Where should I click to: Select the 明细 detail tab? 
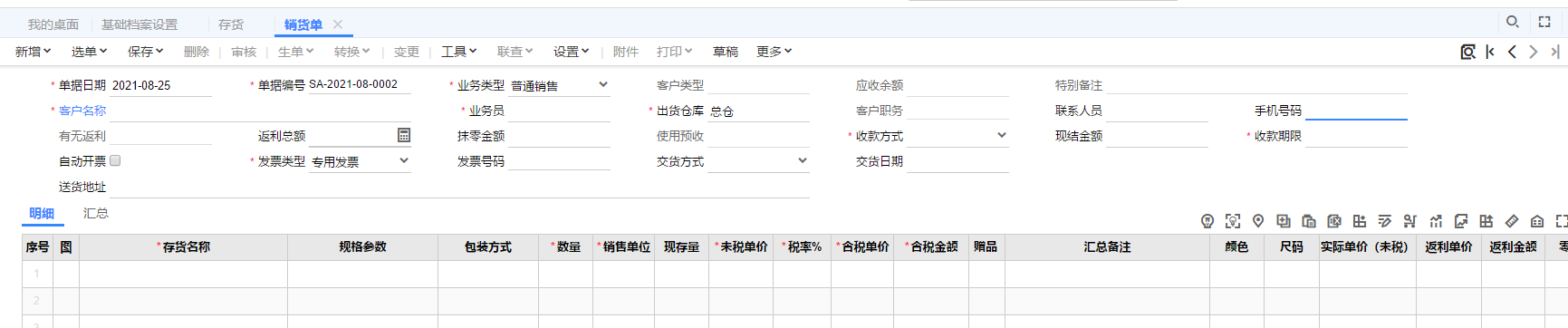pos(42,213)
